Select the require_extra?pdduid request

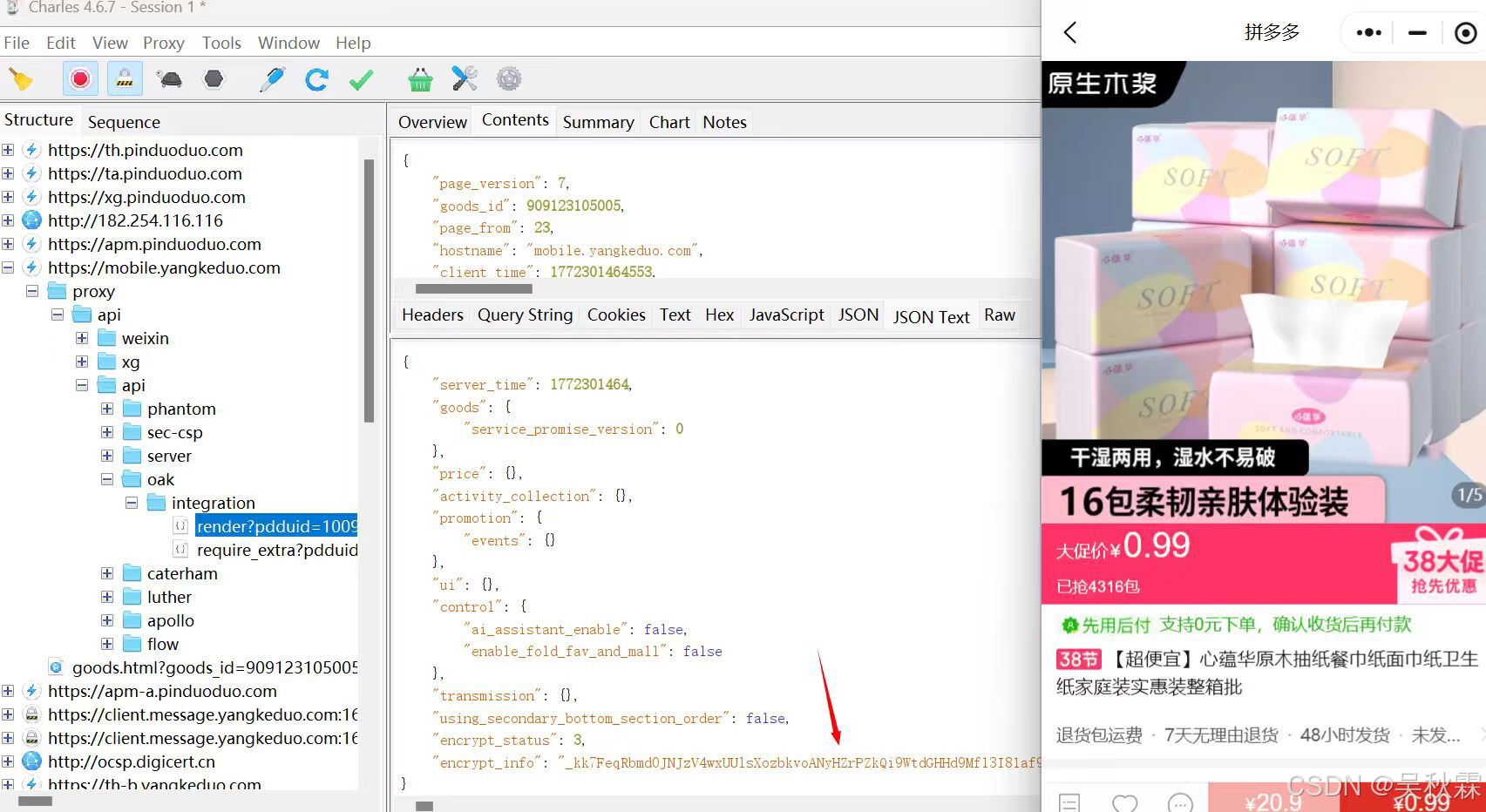pos(277,550)
